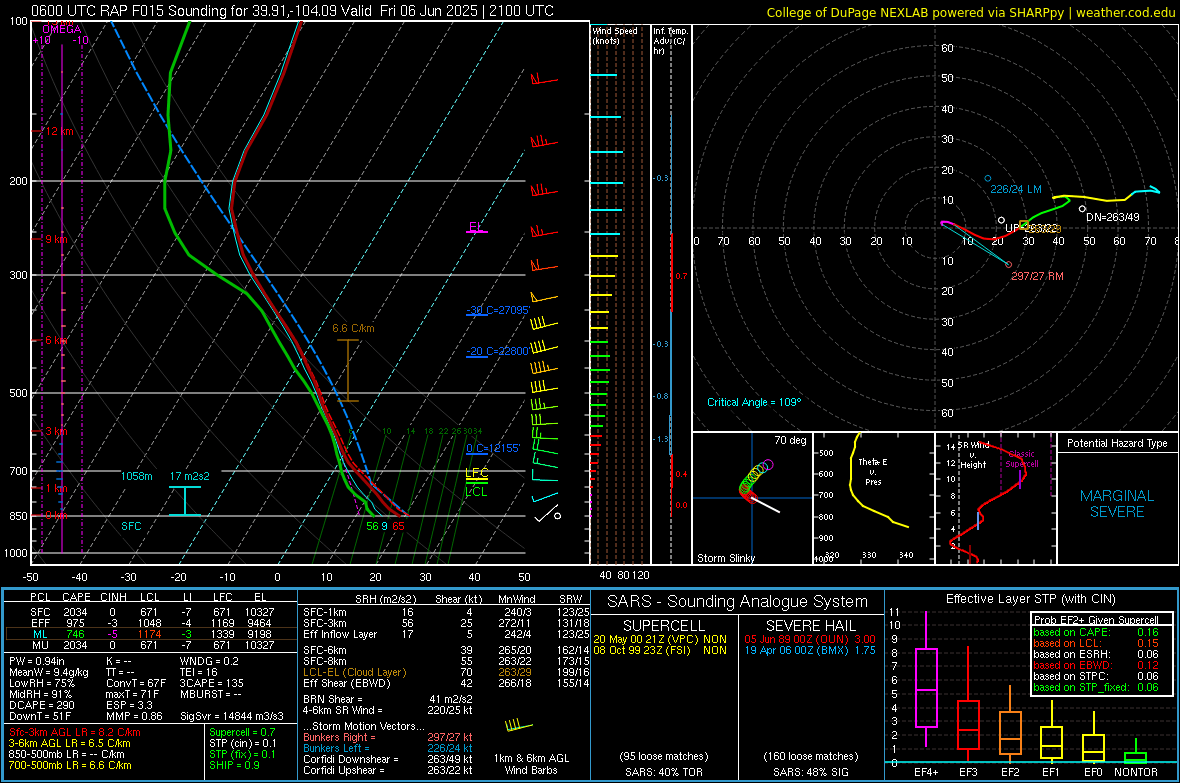
Task: Click the 'Wind Speed (knots)' panel header
Action: click(x=615, y=35)
